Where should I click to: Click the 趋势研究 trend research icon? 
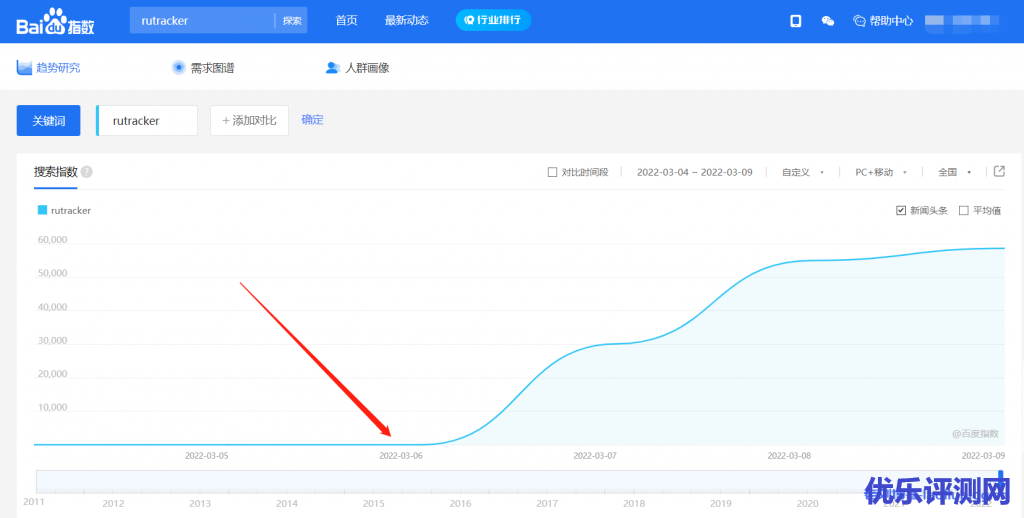25,68
